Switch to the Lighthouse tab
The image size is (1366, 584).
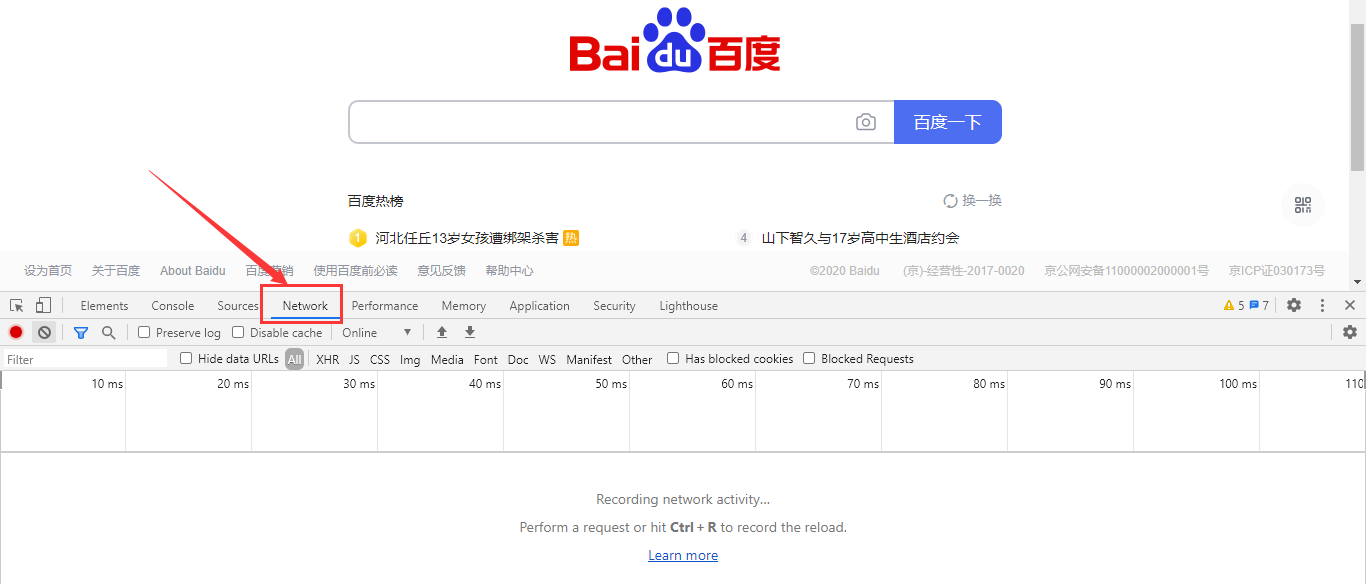click(688, 305)
